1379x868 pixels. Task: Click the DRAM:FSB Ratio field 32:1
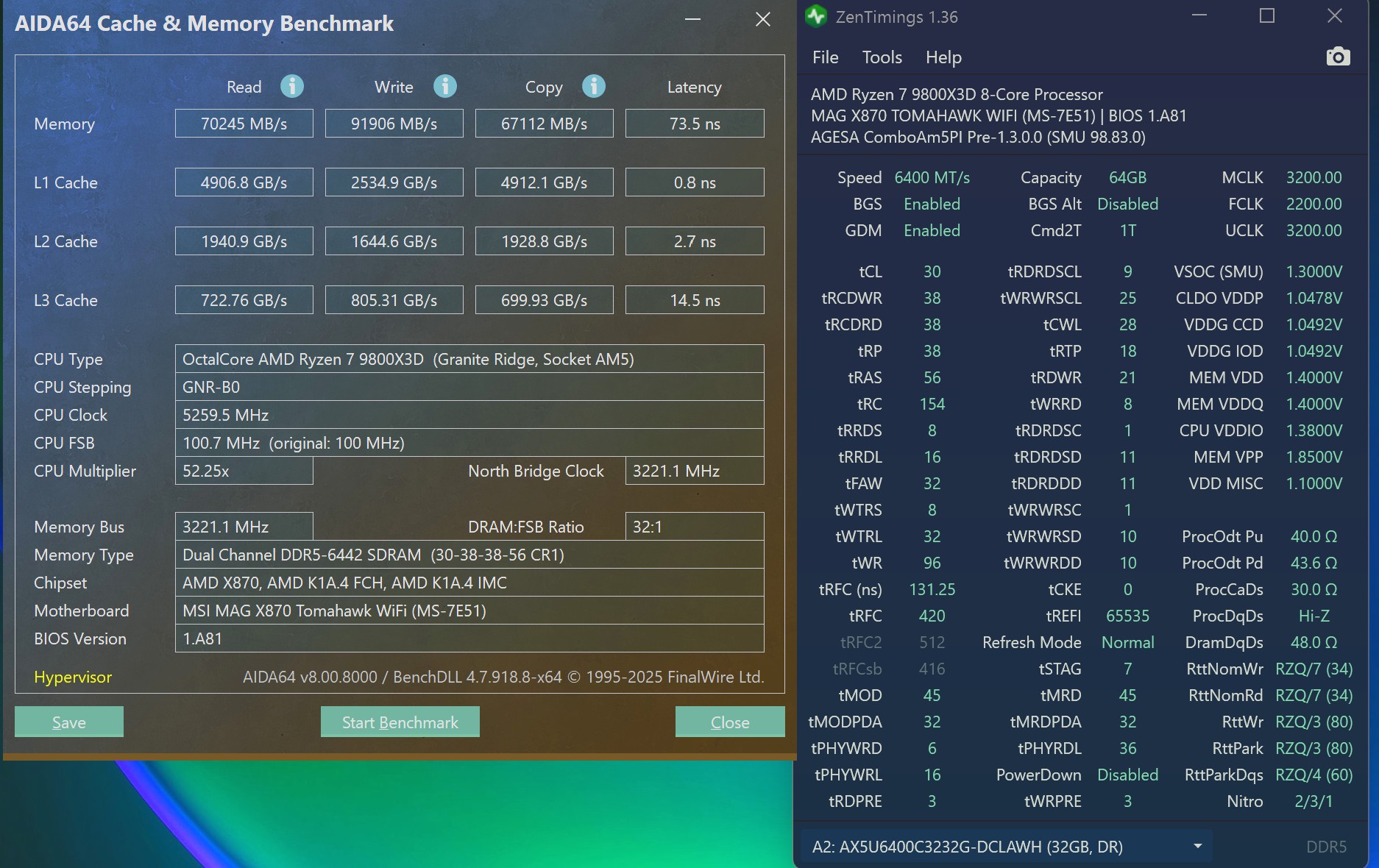tap(695, 527)
